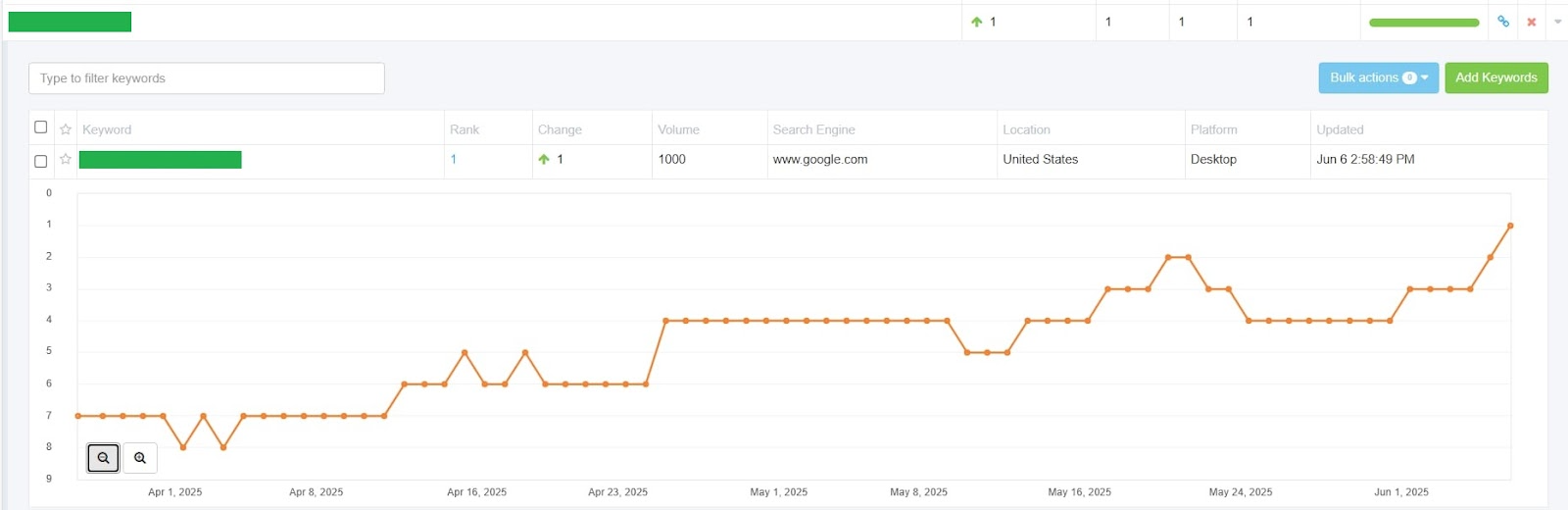Click the United States location cell
The width and height of the screenshot is (1568, 510).
click(x=1040, y=159)
